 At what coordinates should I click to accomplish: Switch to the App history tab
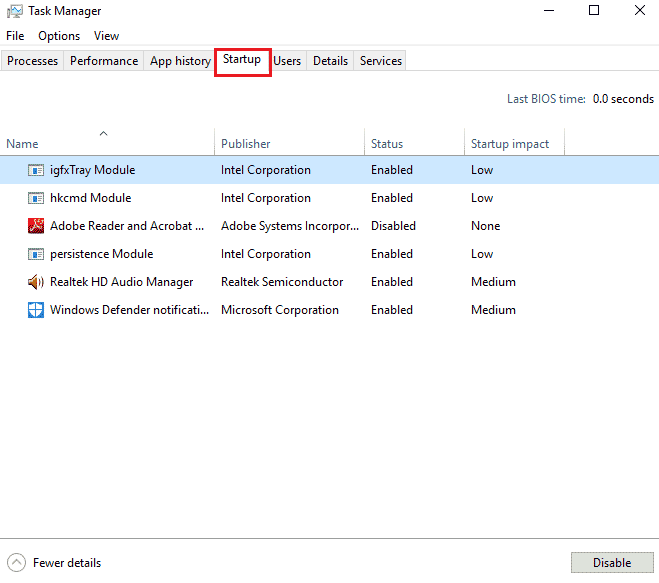pyautogui.click(x=180, y=61)
